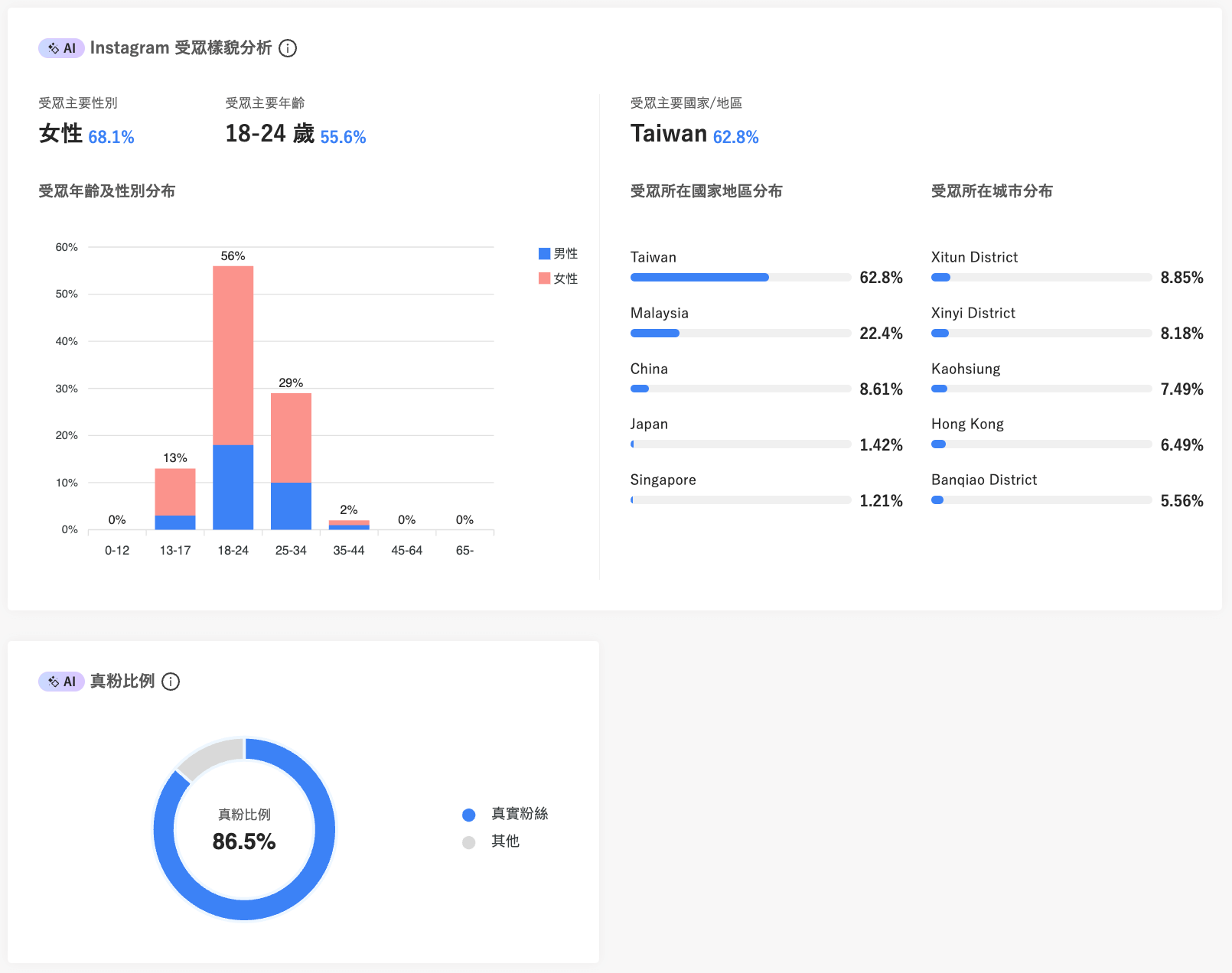1232x973 pixels.
Task: Click China country progress bar
Action: click(x=741, y=389)
